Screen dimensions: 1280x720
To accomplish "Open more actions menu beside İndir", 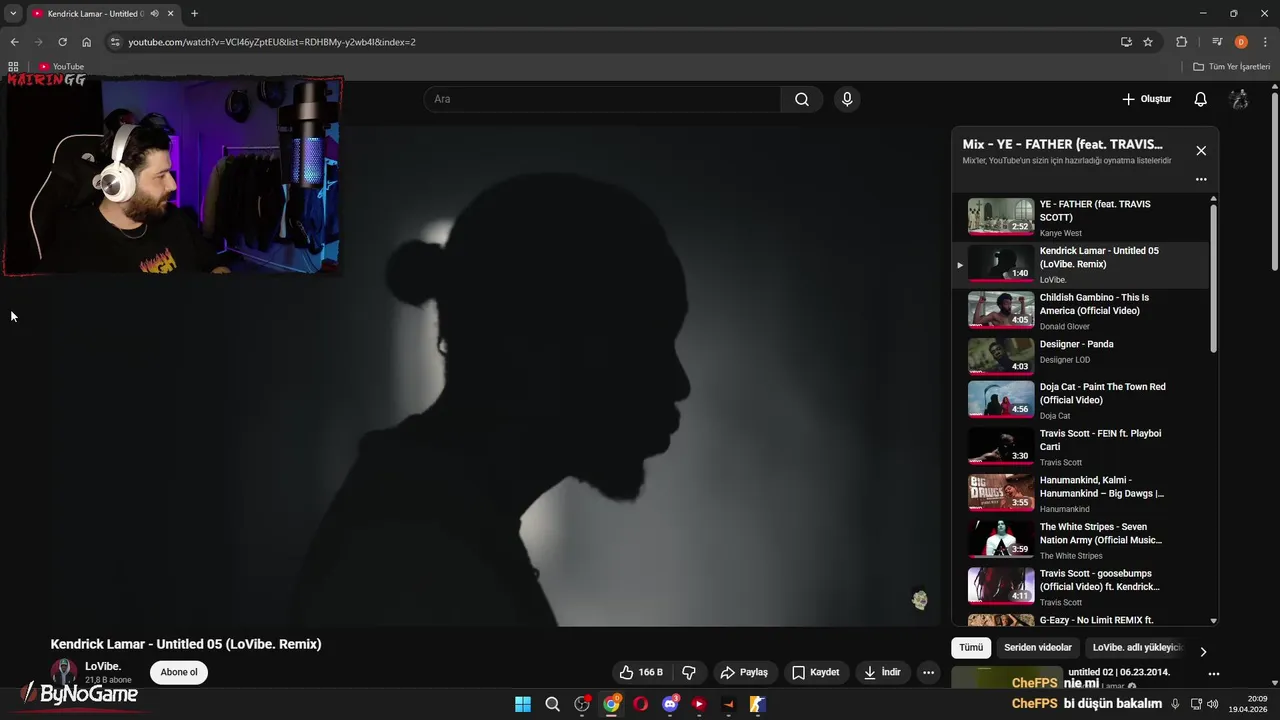I will (928, 672).
